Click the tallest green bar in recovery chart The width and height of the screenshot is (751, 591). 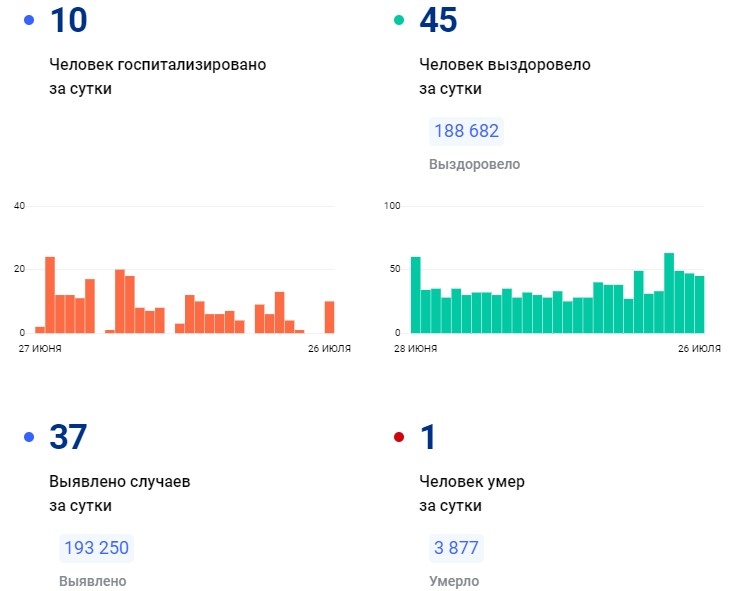[669, 293]
